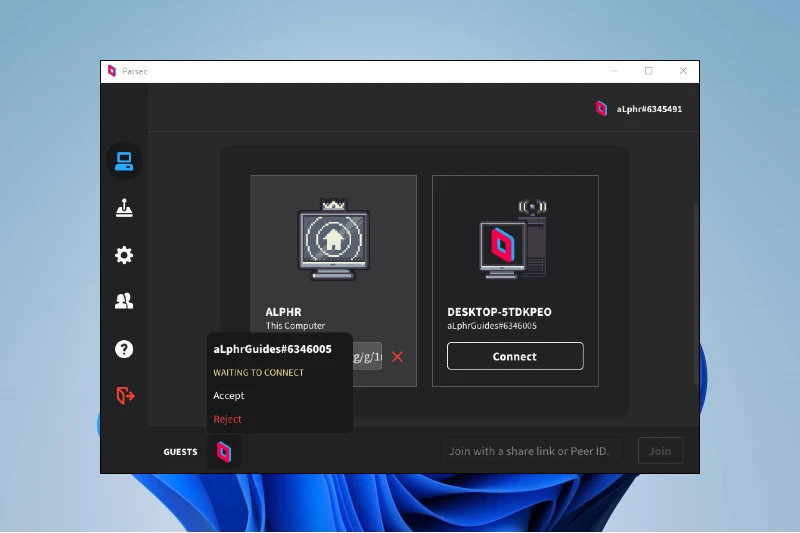Click the Join button
800x533 pixels.
(x=660, y=451)
